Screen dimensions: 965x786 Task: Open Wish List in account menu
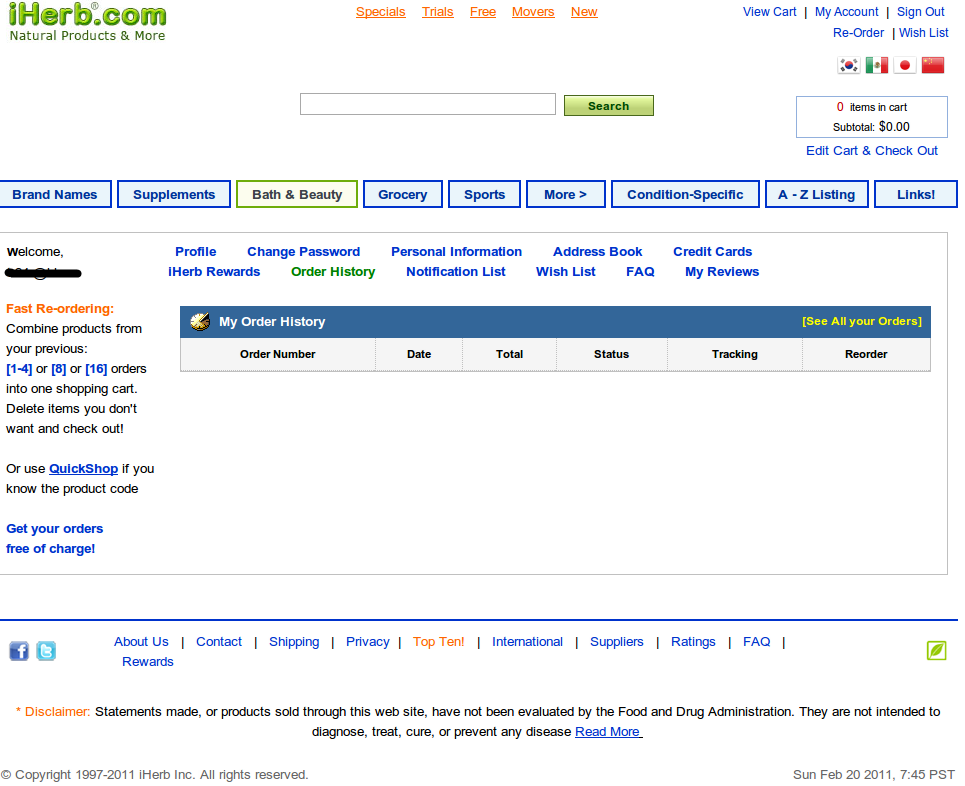click(x=566, y=271)
